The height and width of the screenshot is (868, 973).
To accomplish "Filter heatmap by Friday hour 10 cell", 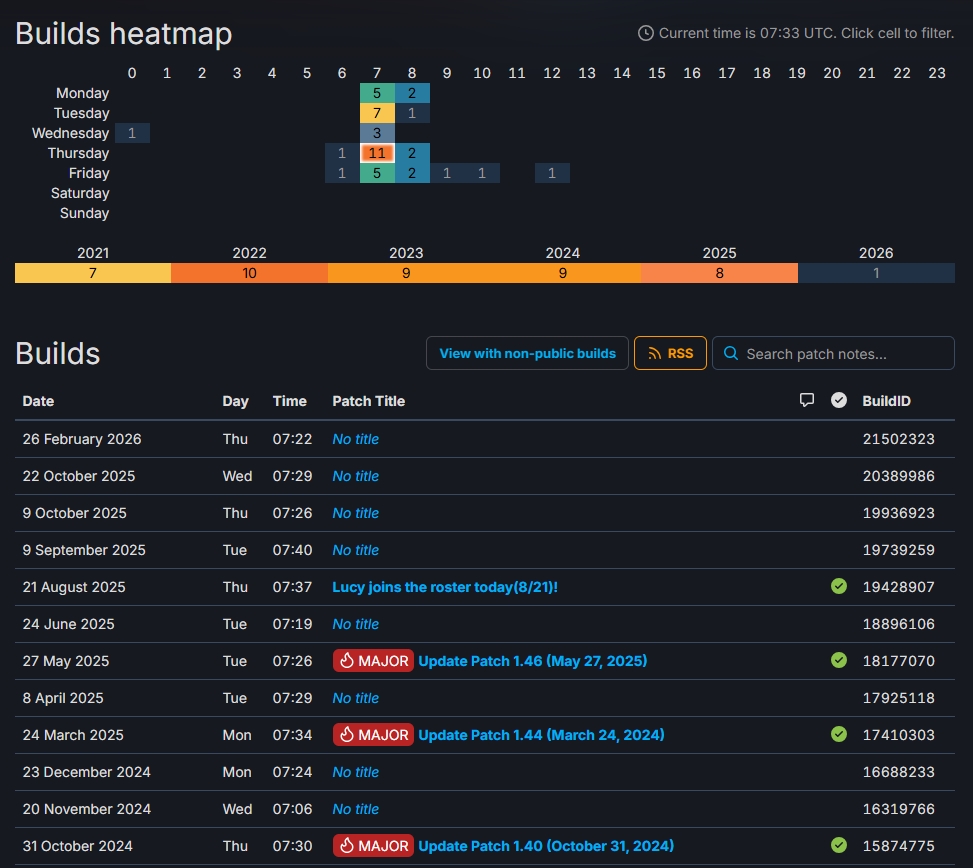I will [x=482, y=173].
